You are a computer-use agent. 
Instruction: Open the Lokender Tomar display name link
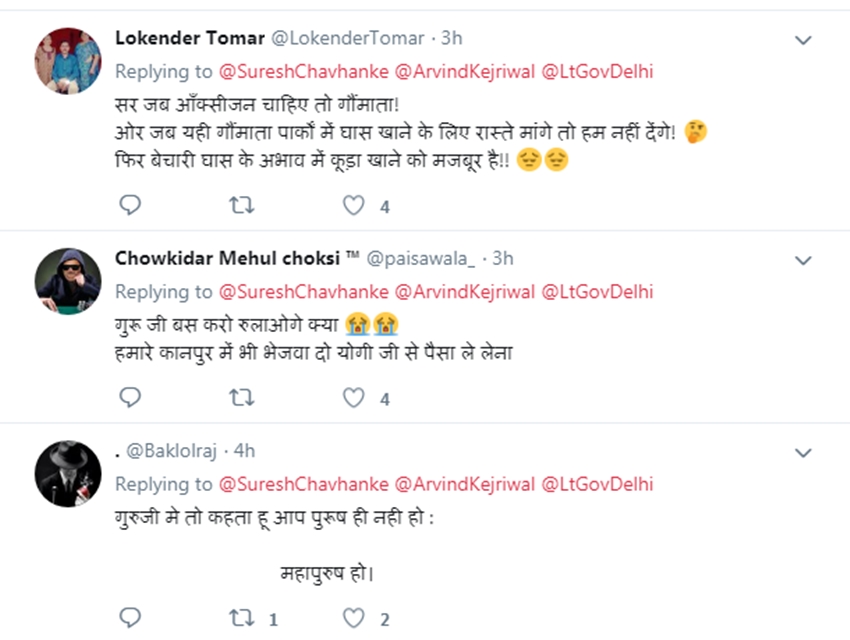click(x=190, y=38)
